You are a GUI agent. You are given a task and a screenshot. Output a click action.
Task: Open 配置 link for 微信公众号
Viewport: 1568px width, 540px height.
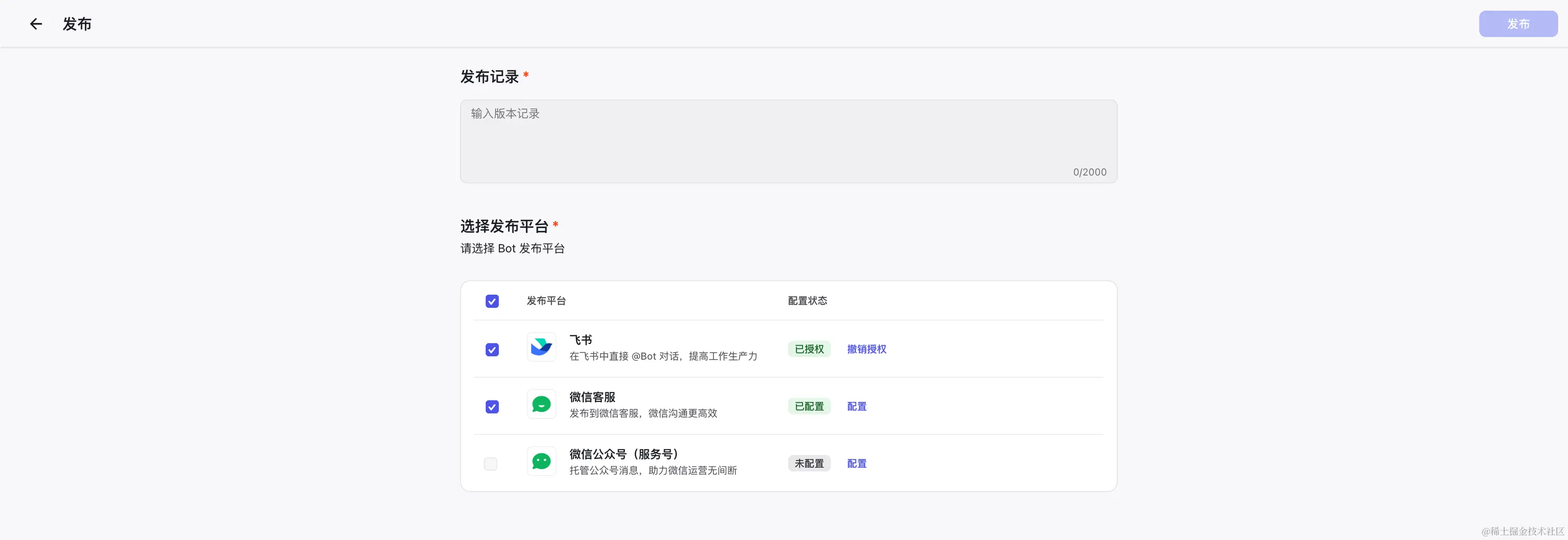pos(857,463)
